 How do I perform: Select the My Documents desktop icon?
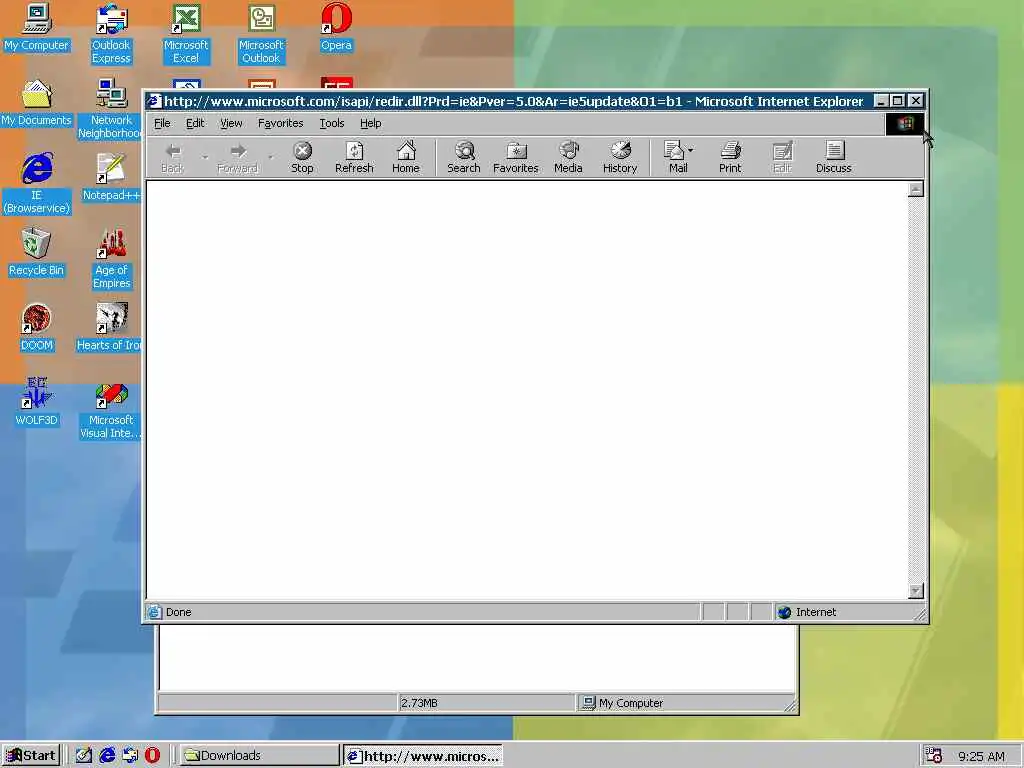36,103
